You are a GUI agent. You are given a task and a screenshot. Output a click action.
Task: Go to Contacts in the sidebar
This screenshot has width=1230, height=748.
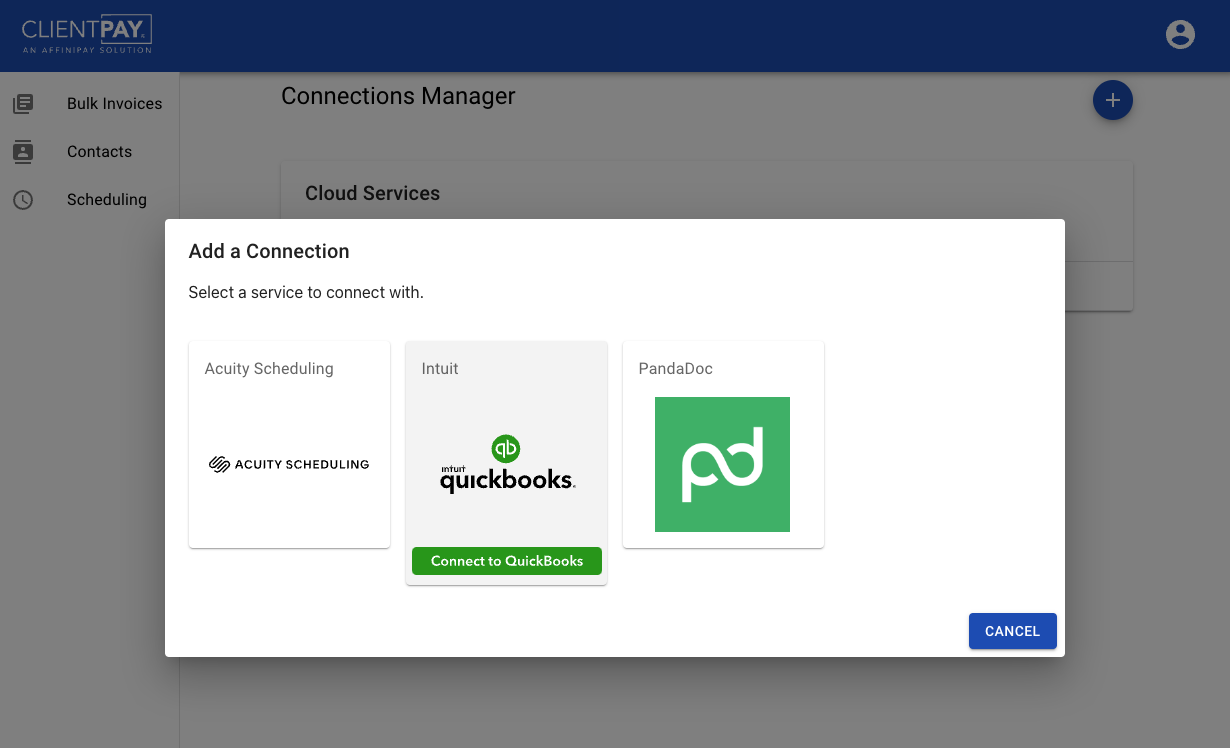coord(90,151)
